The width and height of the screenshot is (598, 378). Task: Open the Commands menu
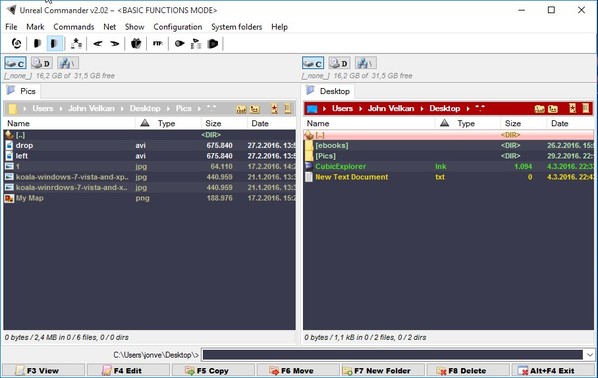[x=74, y=27]
